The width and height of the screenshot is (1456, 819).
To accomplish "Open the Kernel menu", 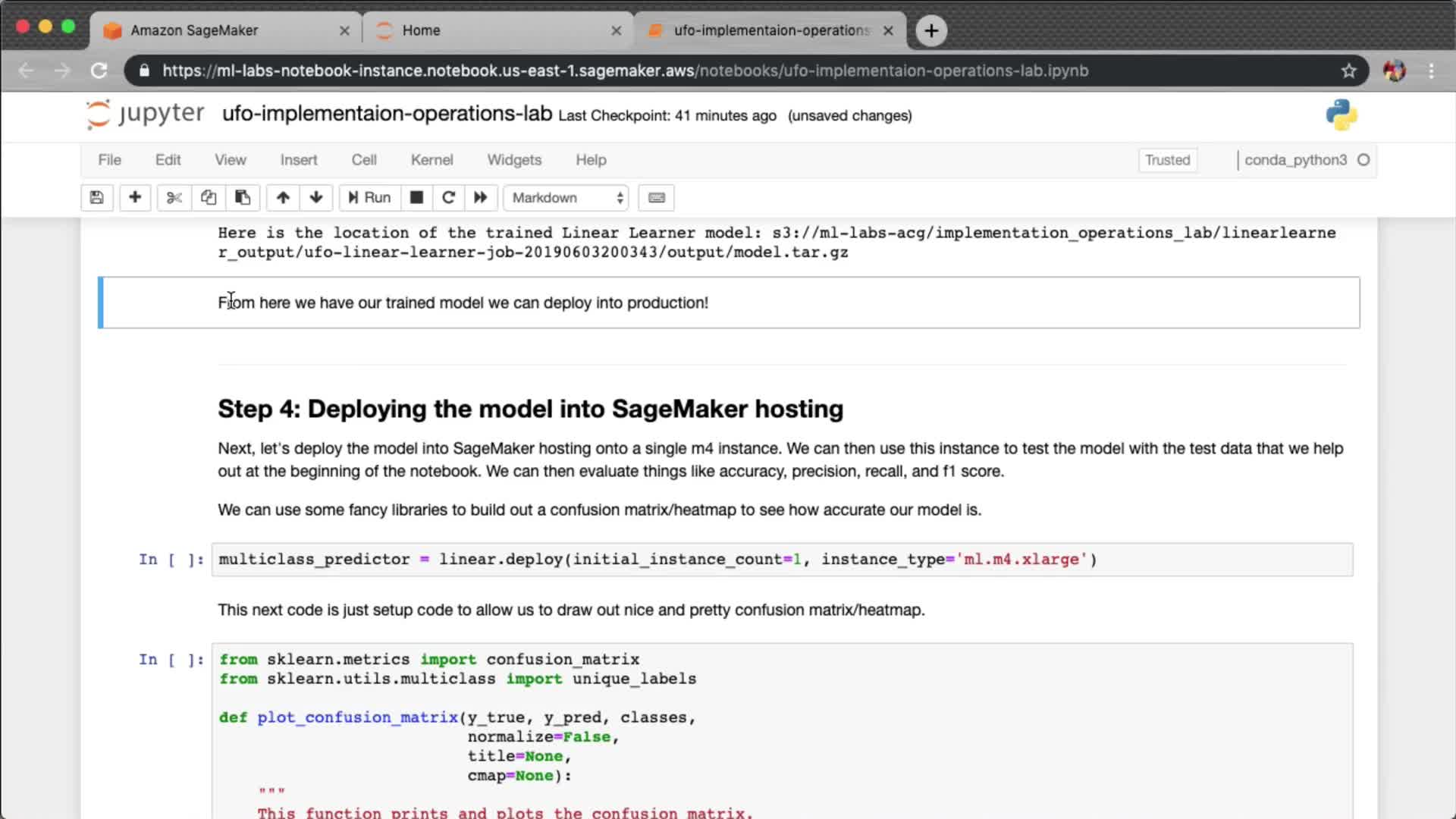I will 431,160.
